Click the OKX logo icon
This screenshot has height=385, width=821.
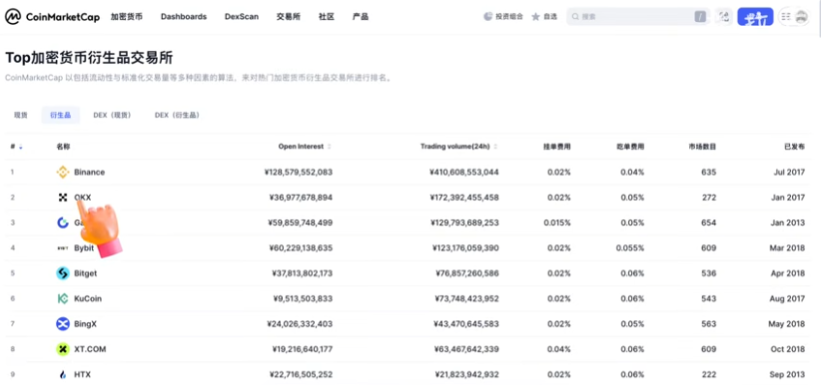63,197
